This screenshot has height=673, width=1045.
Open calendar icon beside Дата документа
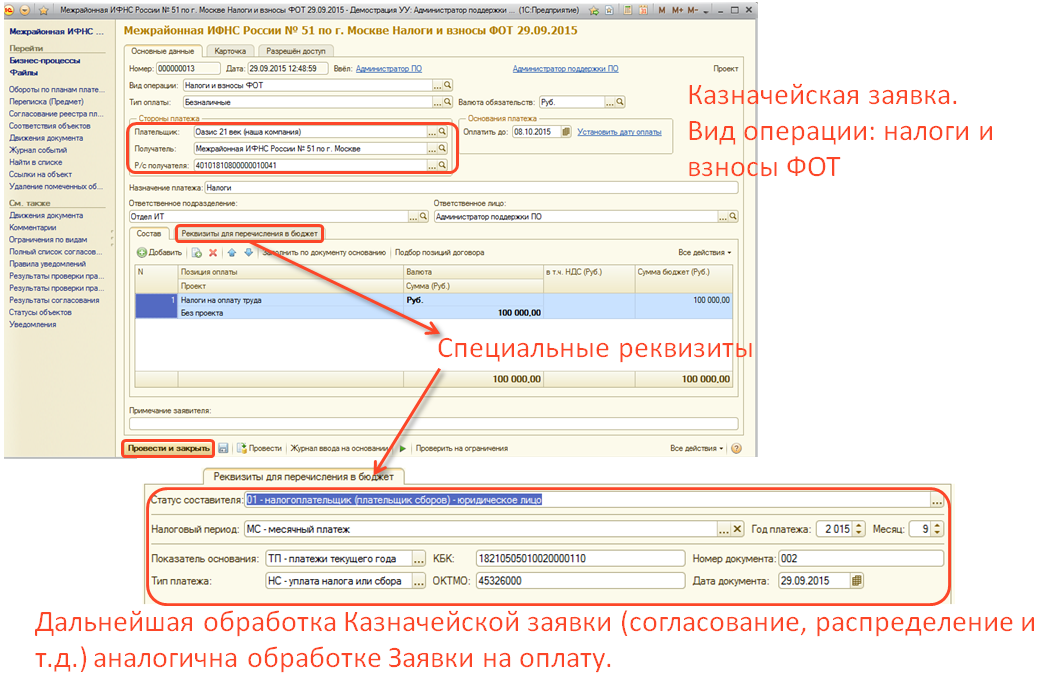click(856, 580)
